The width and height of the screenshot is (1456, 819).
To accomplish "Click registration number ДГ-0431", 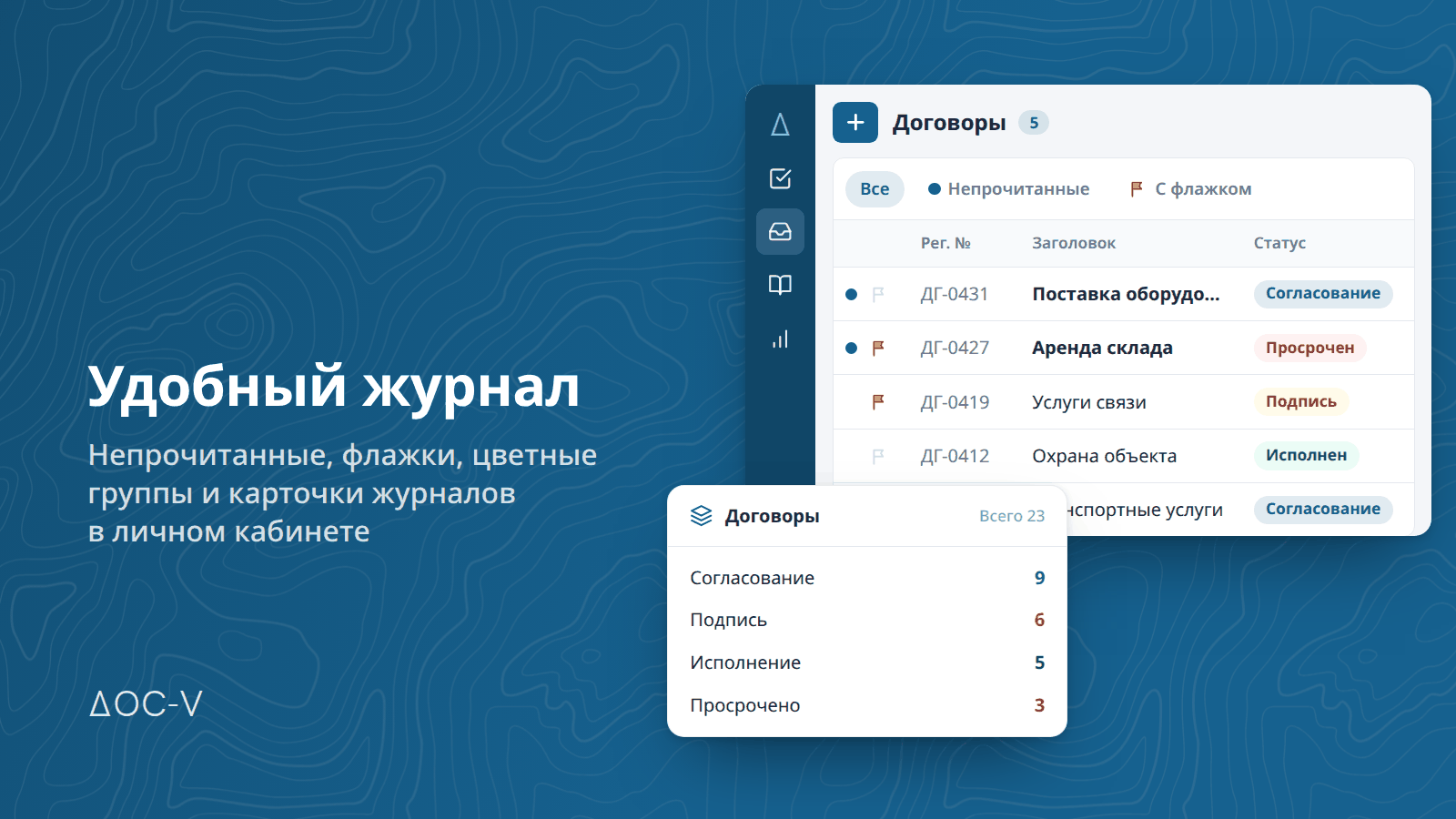I will 954,294.
